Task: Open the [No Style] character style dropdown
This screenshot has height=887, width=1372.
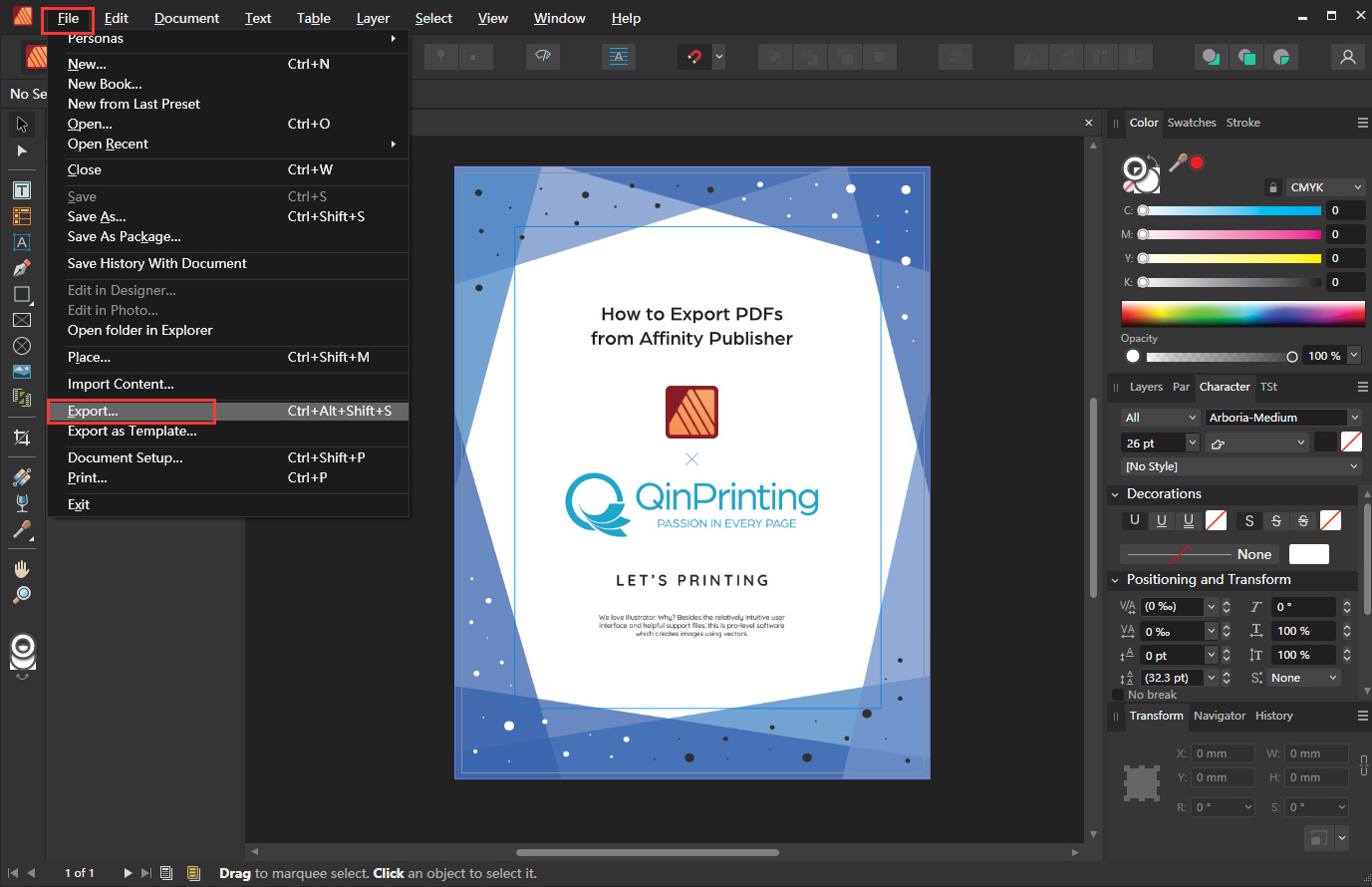Action: click(x=1241, y=466)
